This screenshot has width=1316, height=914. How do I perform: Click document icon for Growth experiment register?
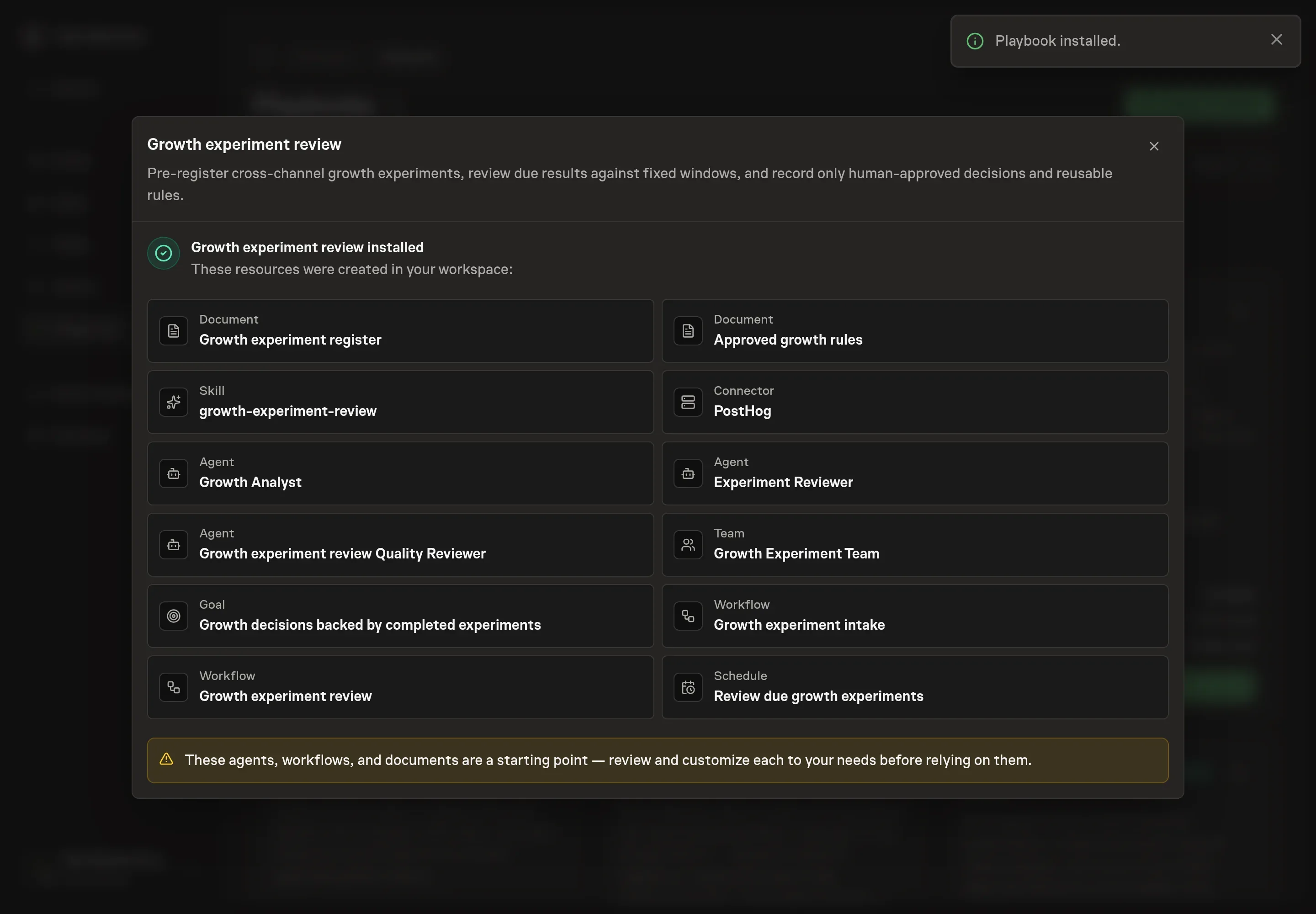[174, 331]
